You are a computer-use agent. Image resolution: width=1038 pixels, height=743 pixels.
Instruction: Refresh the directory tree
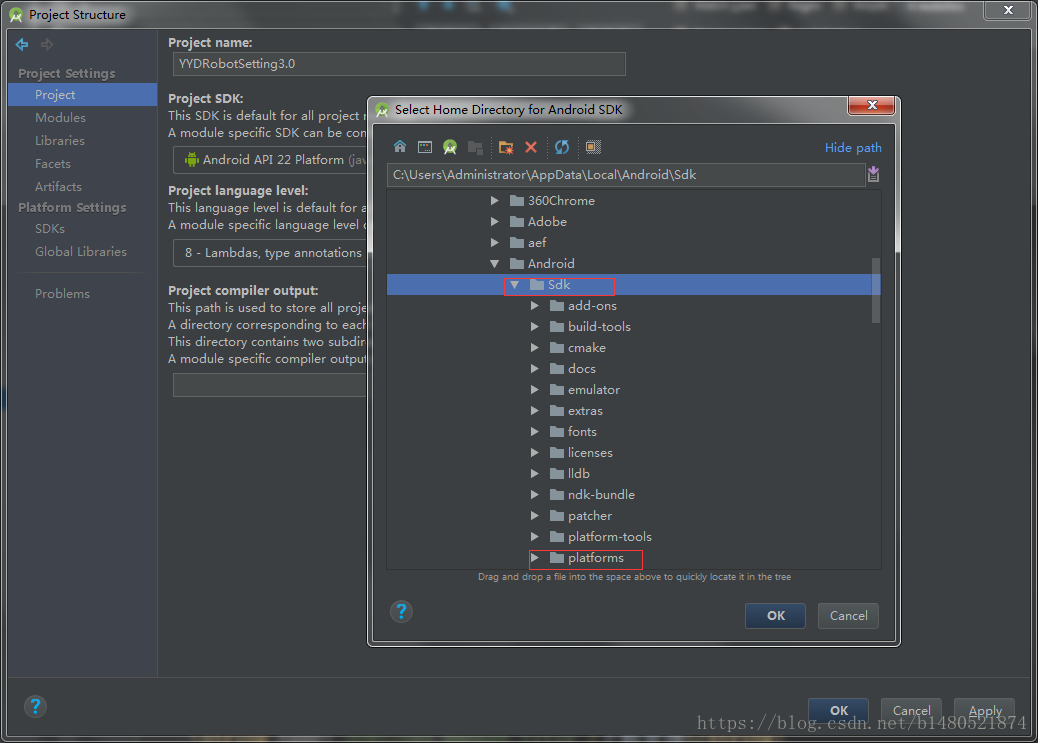[x=562, y=147]
